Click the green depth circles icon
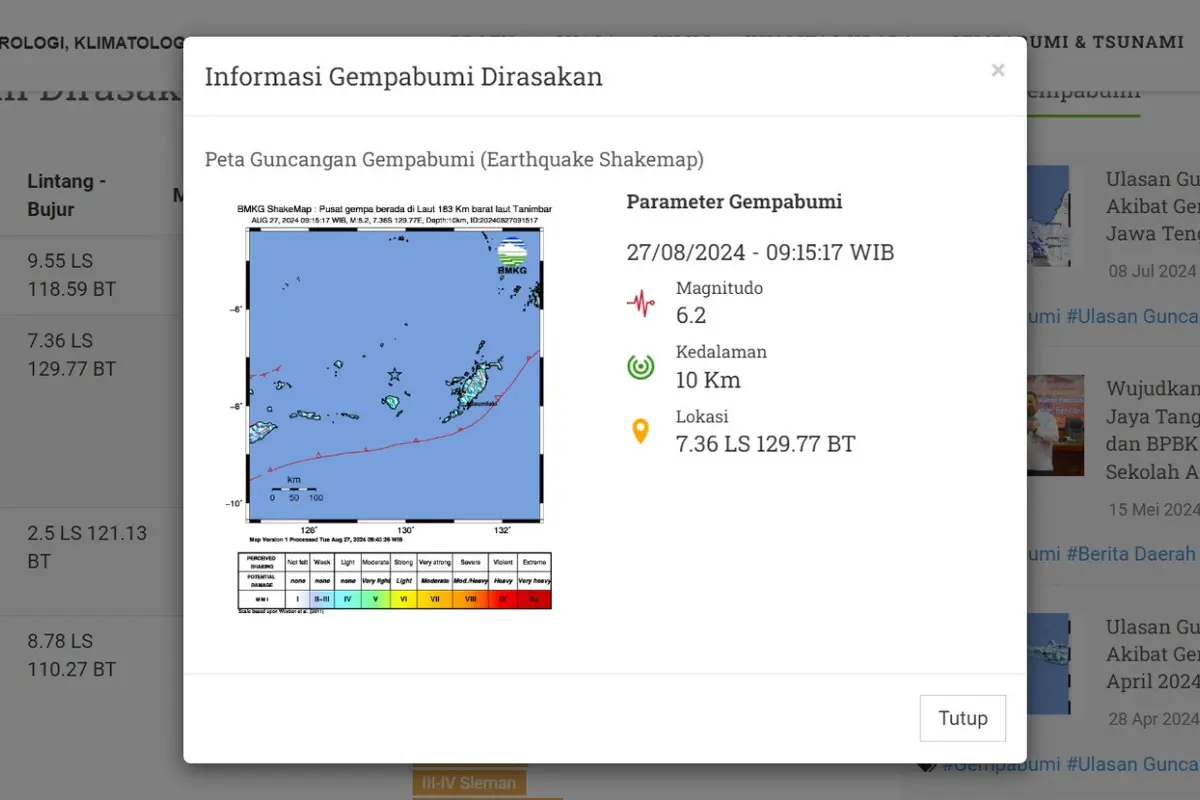Image resolution: width=1200 pixels, height=800 pixels. (x=640, y=367)
